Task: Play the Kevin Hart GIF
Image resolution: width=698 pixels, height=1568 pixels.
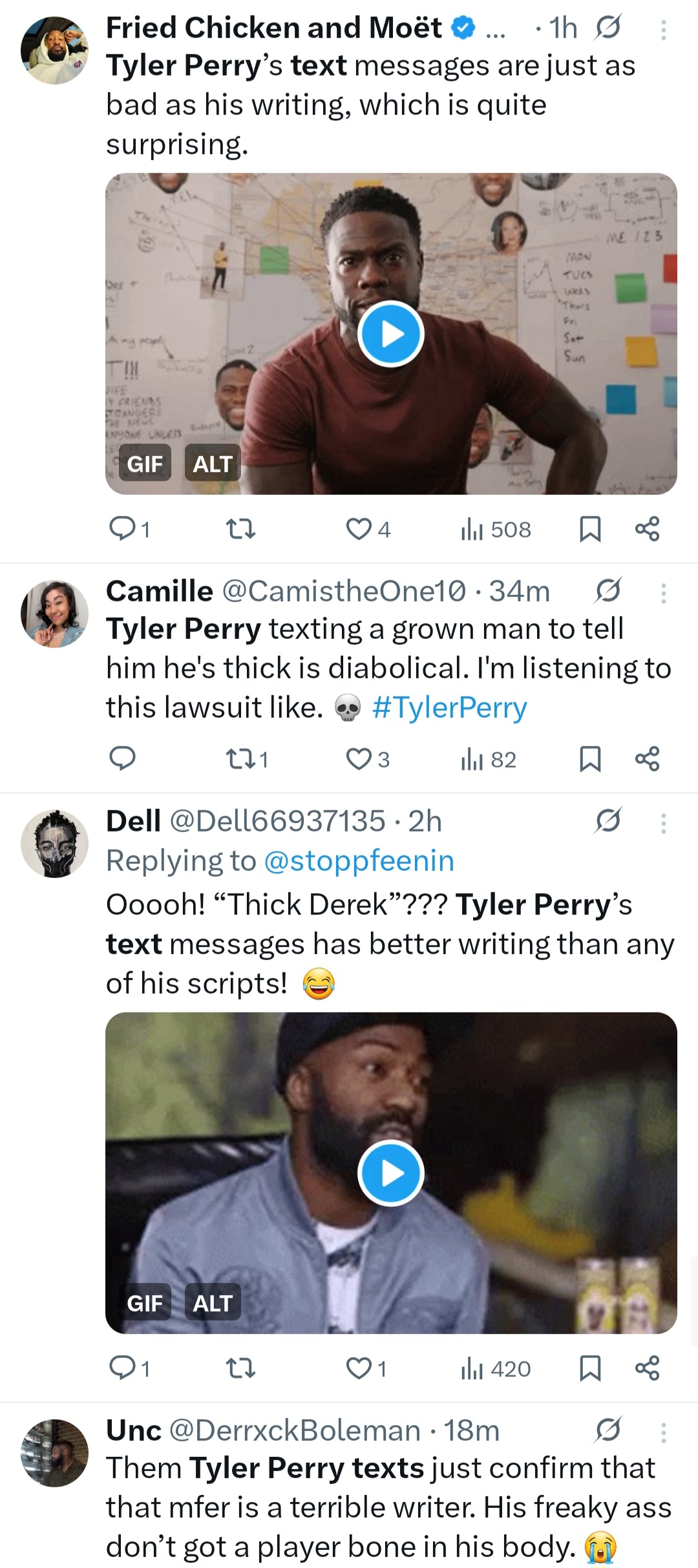Action: click(x=390, y=334)
